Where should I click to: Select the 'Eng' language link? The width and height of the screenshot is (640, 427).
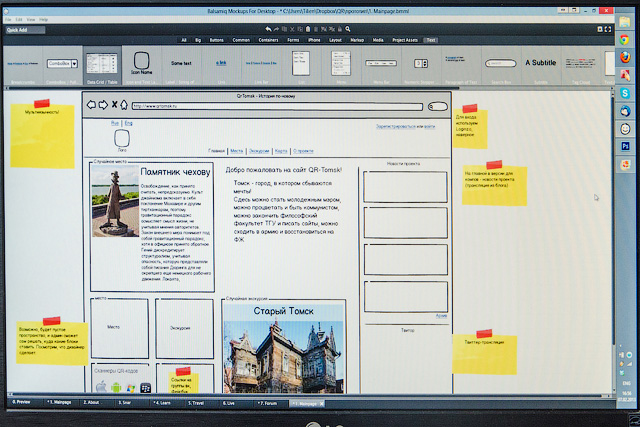[129, 123]
